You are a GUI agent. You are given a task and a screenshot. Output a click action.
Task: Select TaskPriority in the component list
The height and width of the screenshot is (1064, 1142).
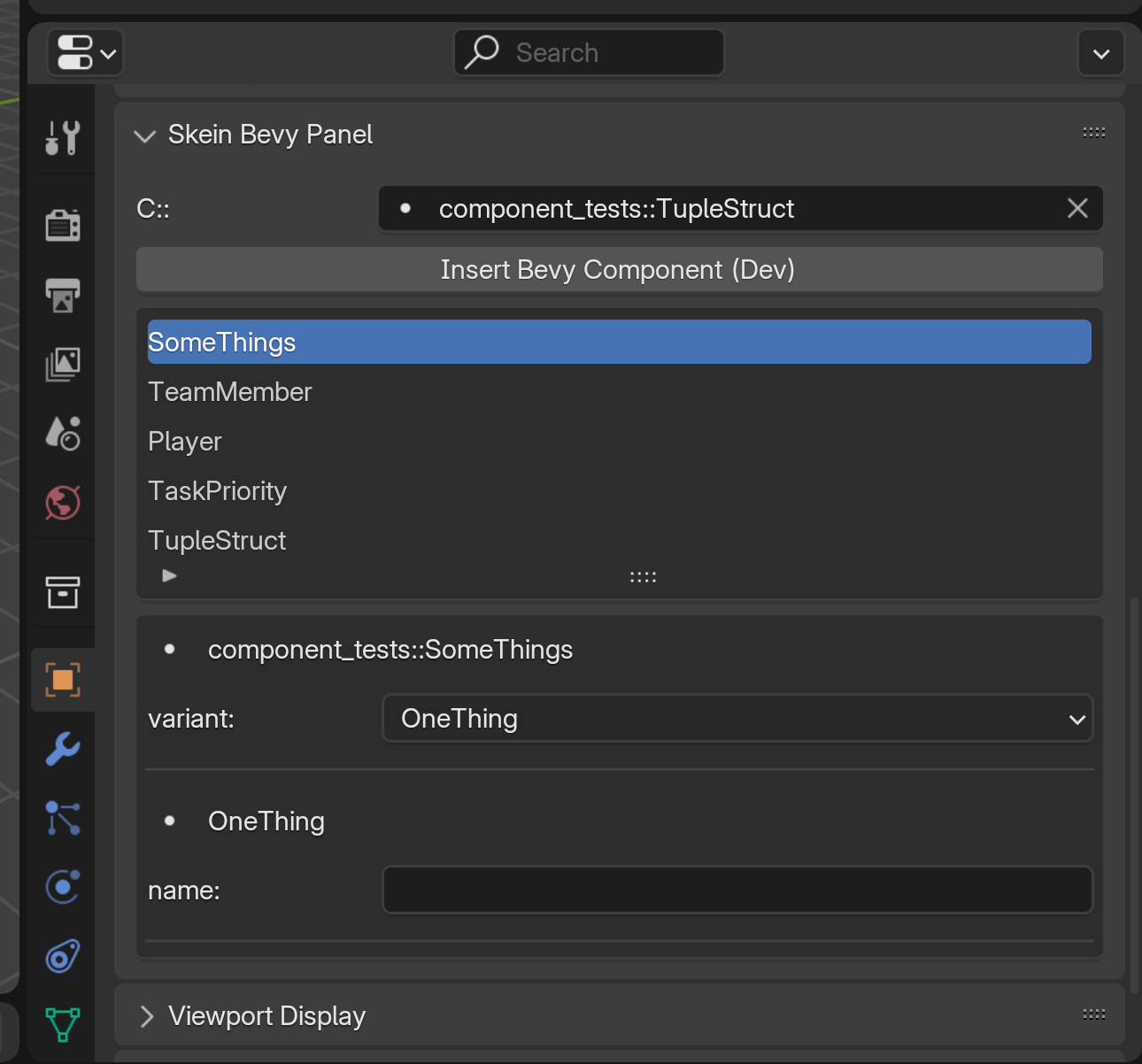click(x=620, y=491)
